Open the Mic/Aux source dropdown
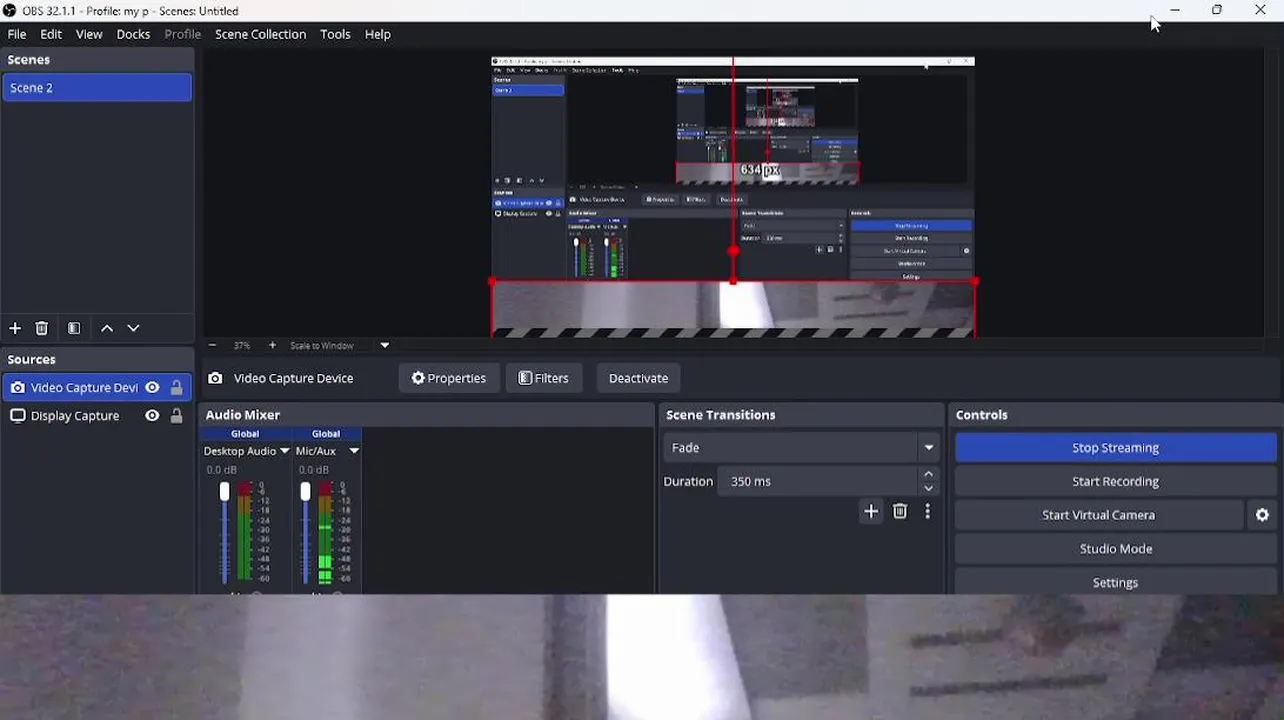Image resolution: width=1284 pixels, height=720 pixels. point(353,451)
